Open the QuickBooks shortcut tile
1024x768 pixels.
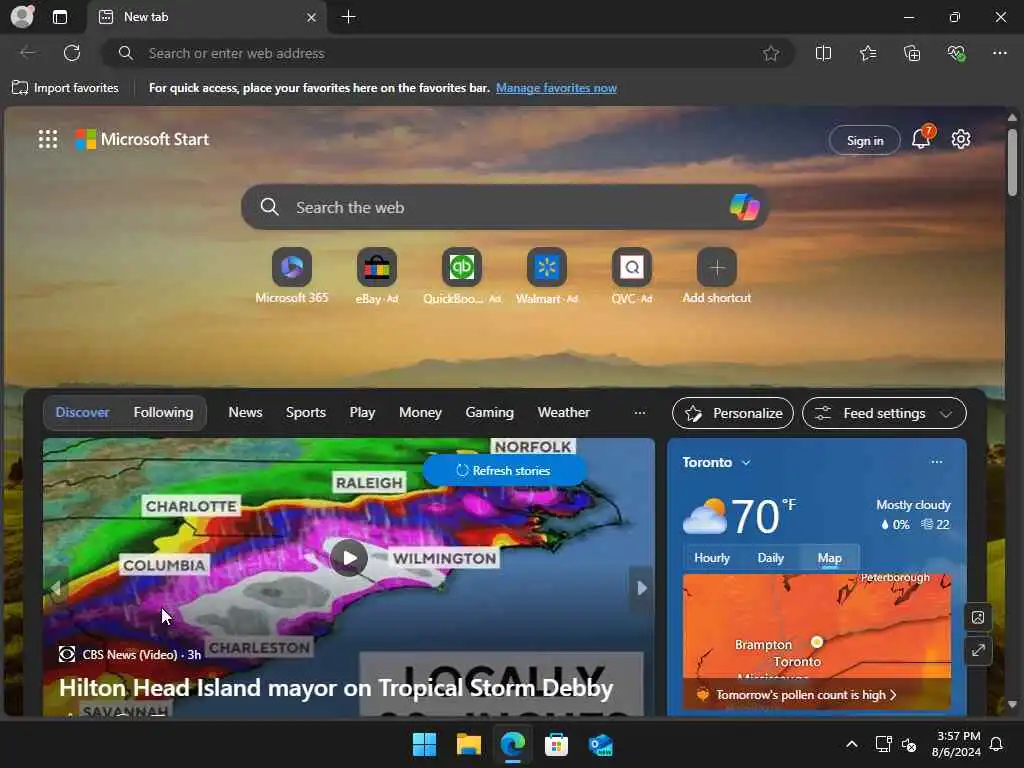462,276
